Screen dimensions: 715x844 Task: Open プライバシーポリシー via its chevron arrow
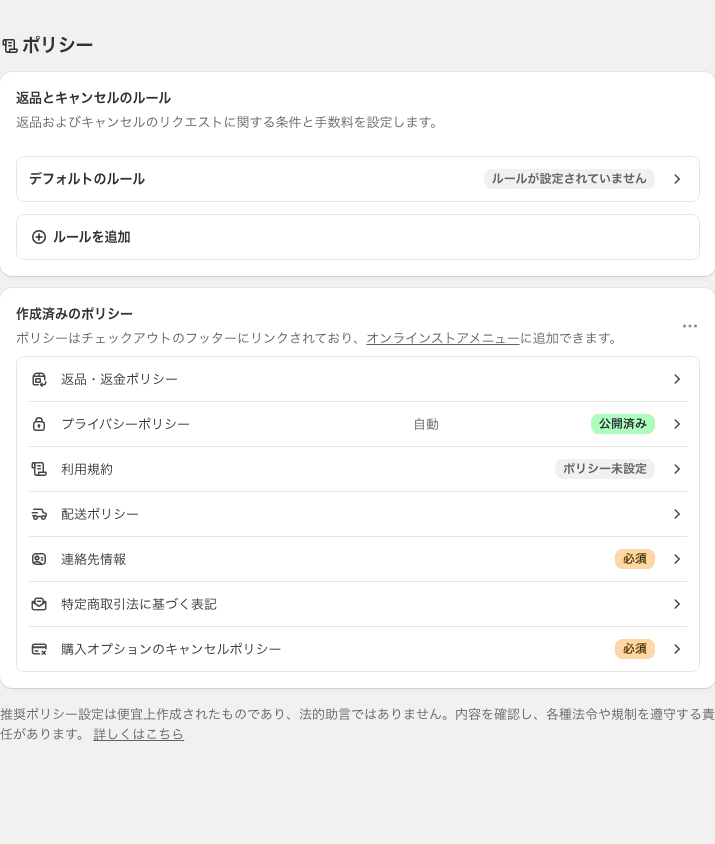pyautogui.click(x=677, y=424)
